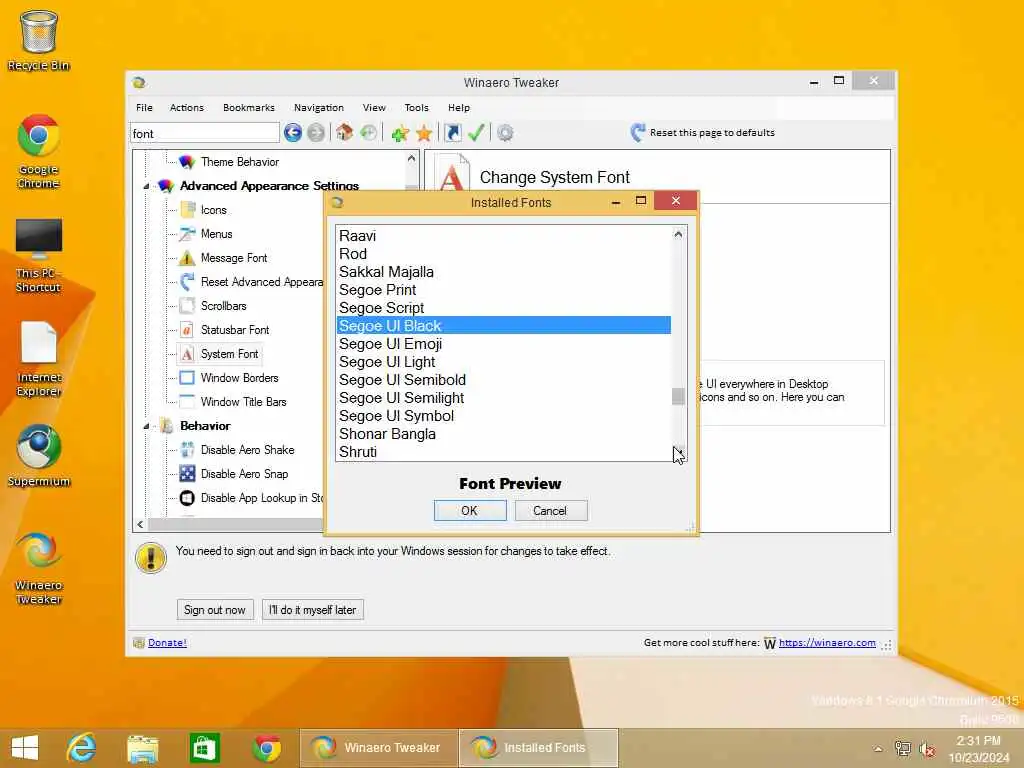Viewport: 1024px width, 768px height.
Task: Open File Explorer from the taskbar
Action: tap(142, 748)
